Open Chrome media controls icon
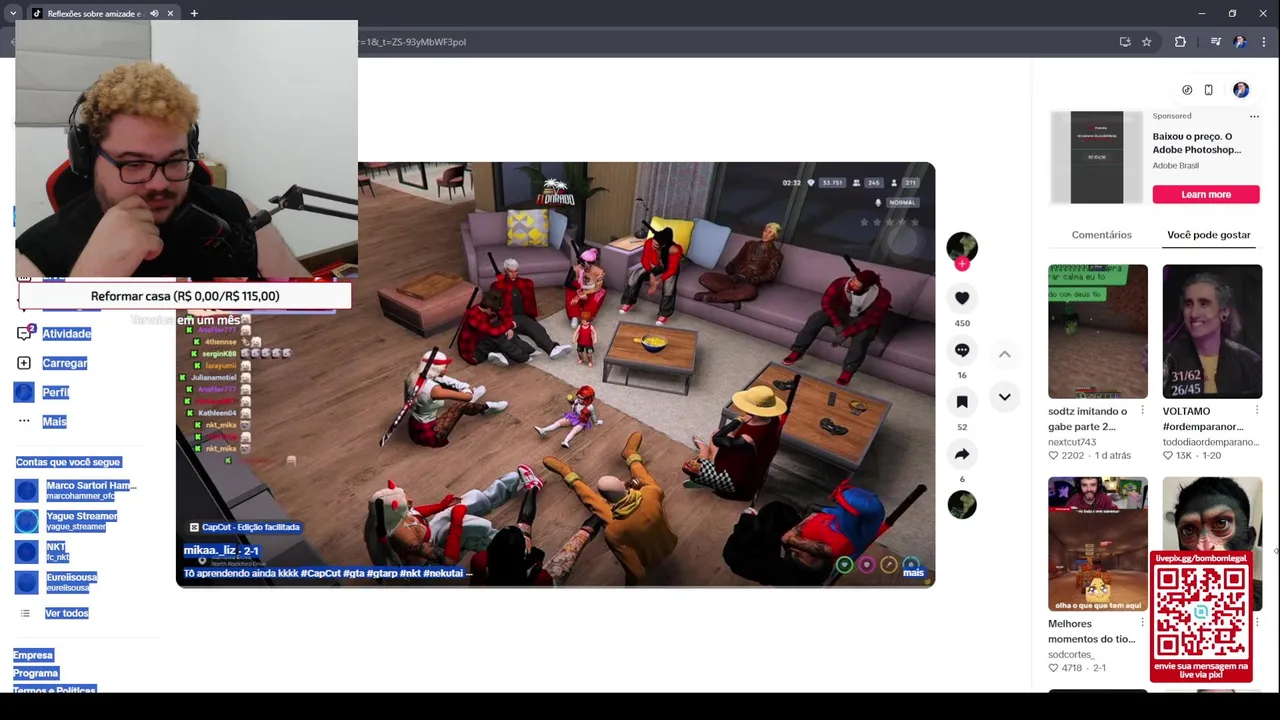1280x720 pixels. tap(1215, 42)
